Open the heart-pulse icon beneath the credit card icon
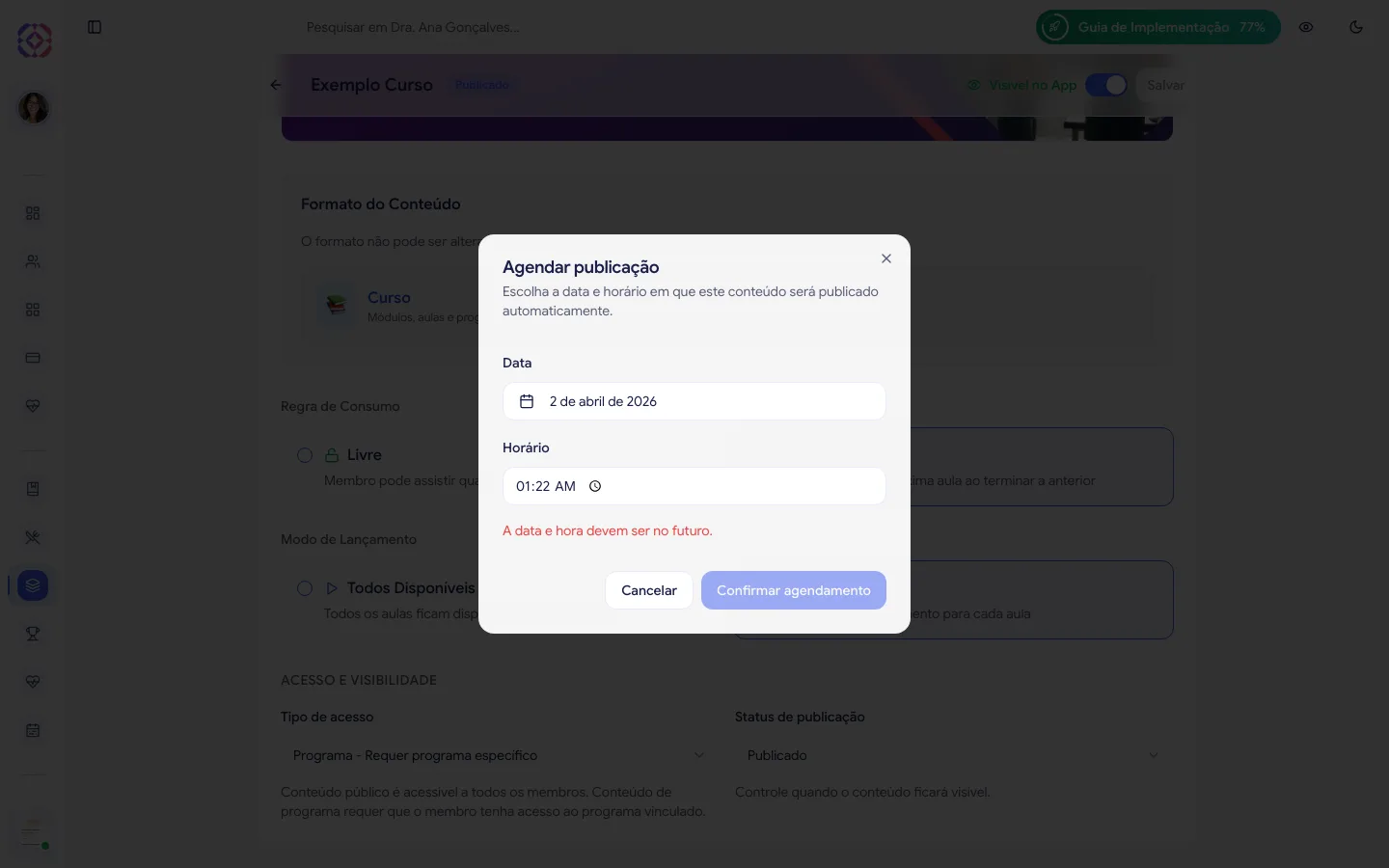Image resolution: width=1389 pixels, height=868 pixels. tap(33, 406)
